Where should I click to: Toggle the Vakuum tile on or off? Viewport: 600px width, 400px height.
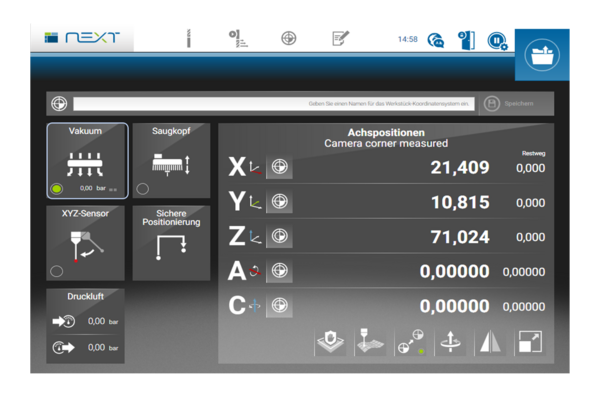click(87, 161)
